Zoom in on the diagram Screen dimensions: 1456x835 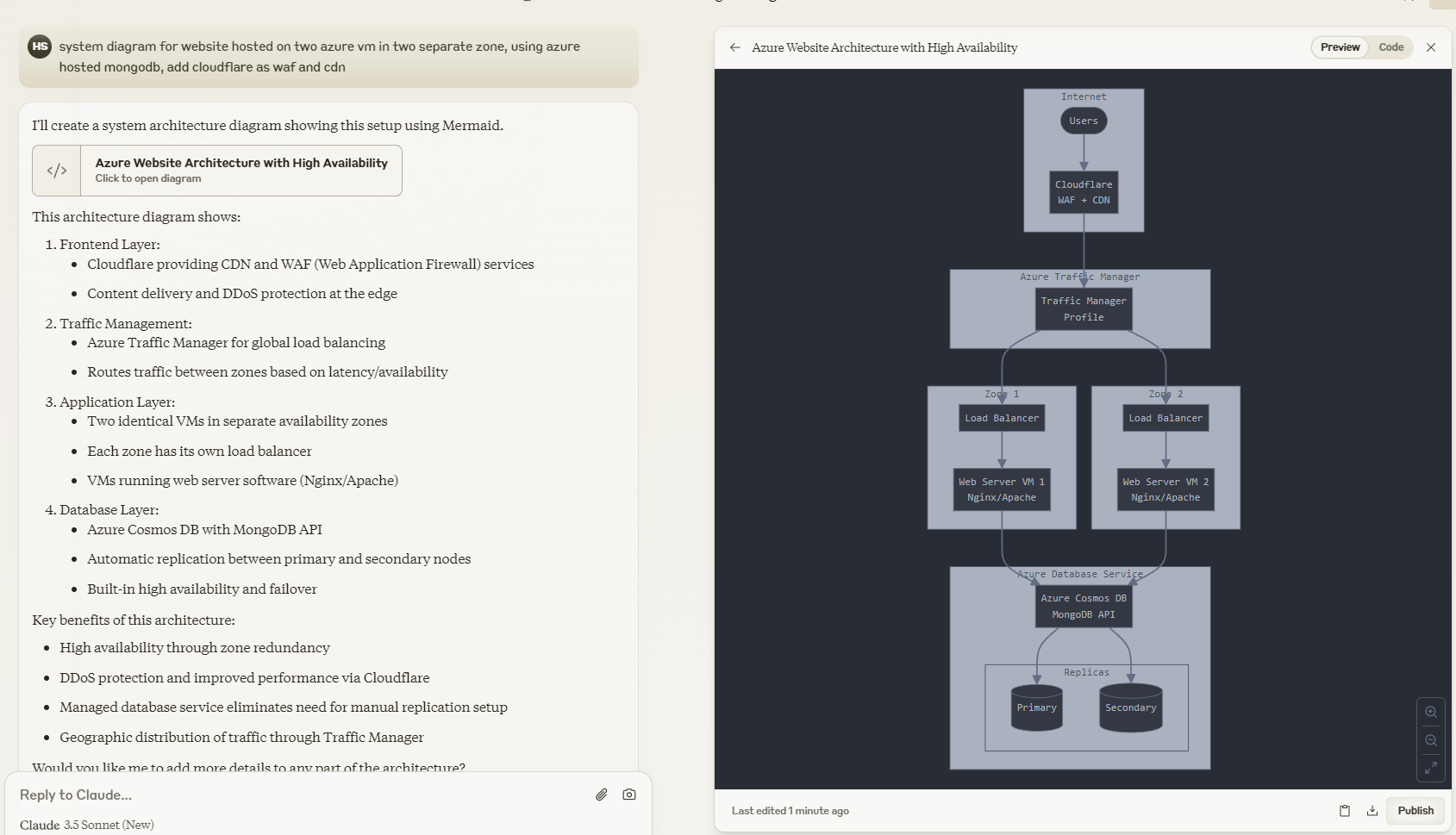pos(1431,712)
